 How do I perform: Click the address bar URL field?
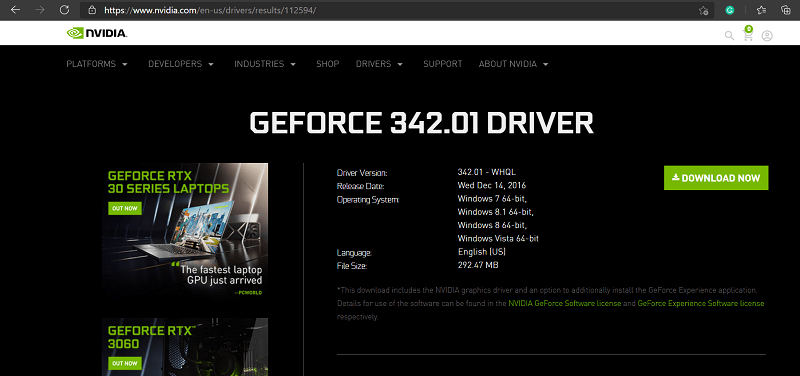point(397,10)
